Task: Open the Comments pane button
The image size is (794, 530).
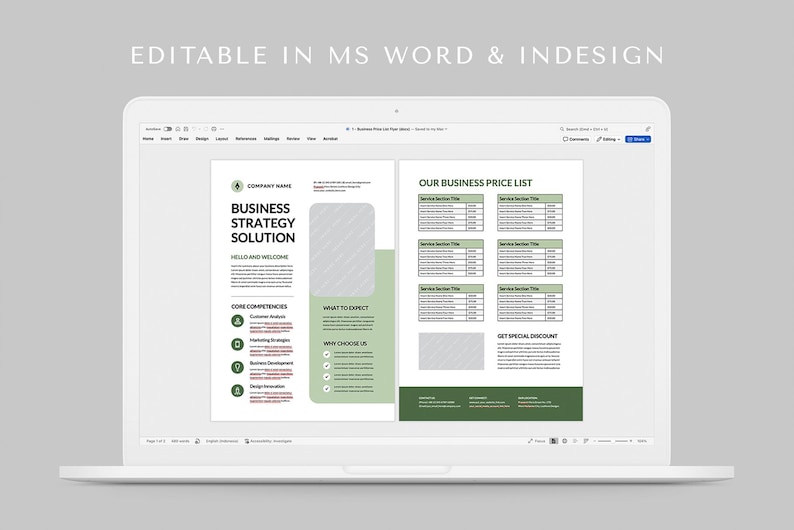Action: click(x=576, y=139)
